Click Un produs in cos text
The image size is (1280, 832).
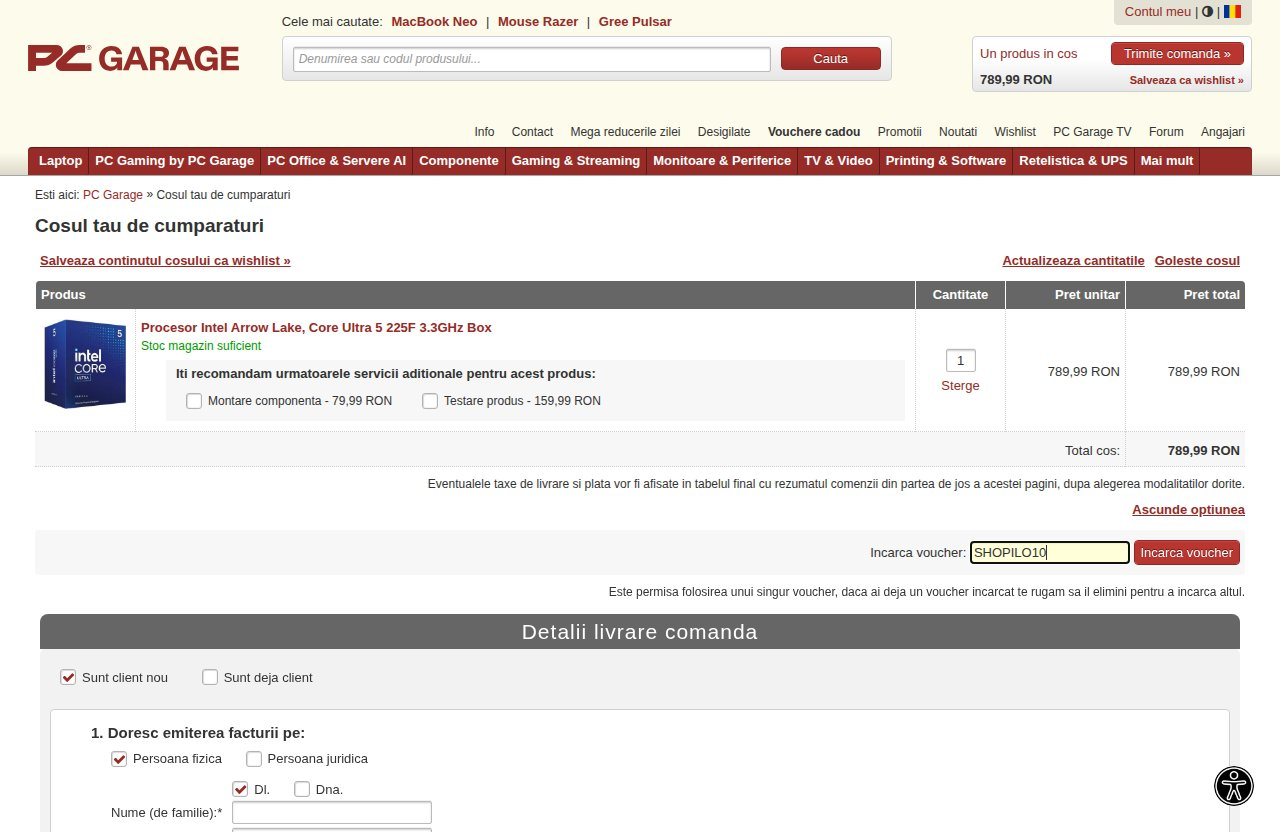[1029, 54]
